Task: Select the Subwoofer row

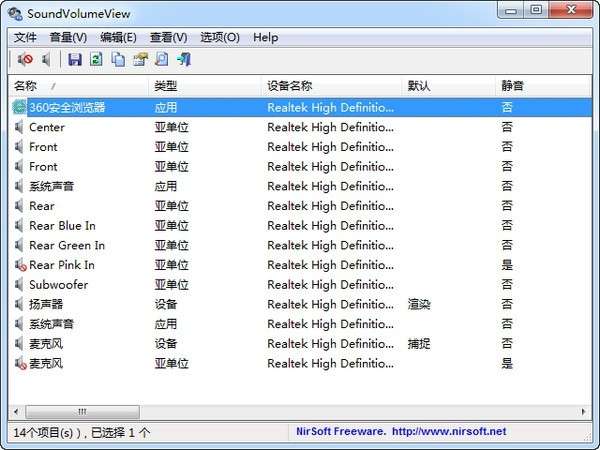Action: pyautogui.click(x=300, y=285)
